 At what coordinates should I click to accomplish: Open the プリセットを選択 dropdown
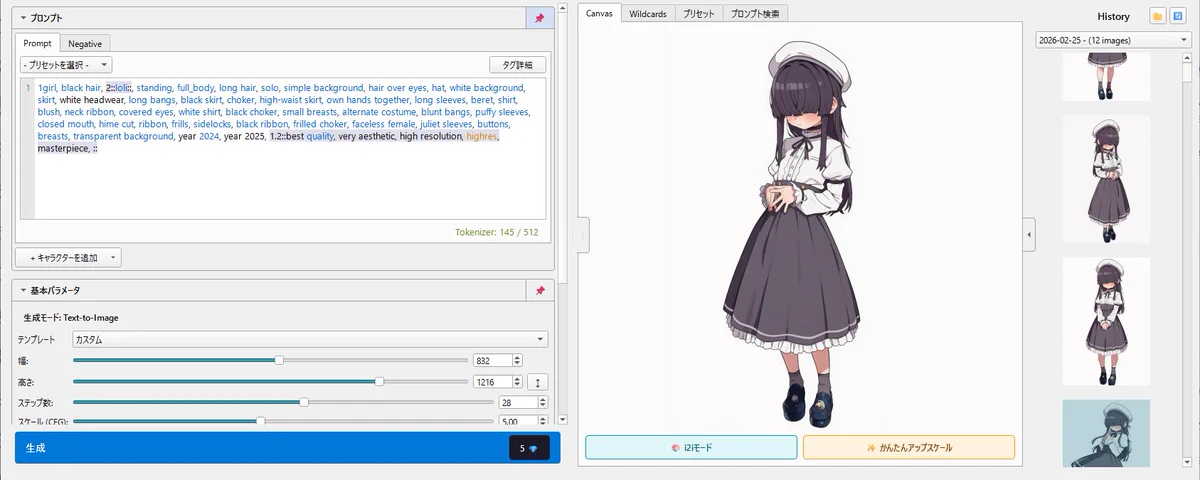pyautogui.click(x=67, y=65)
